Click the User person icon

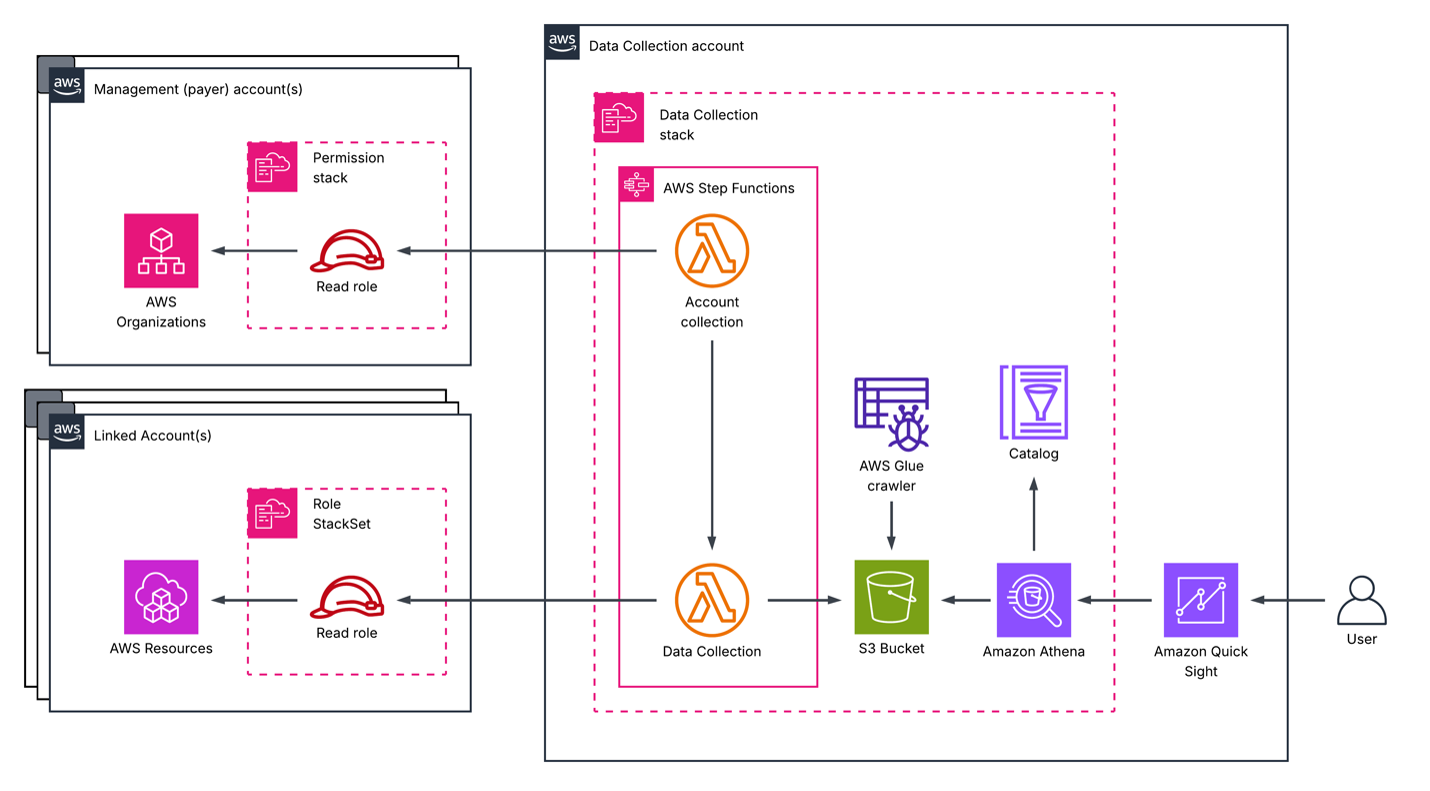click(x=1362, y=600)
